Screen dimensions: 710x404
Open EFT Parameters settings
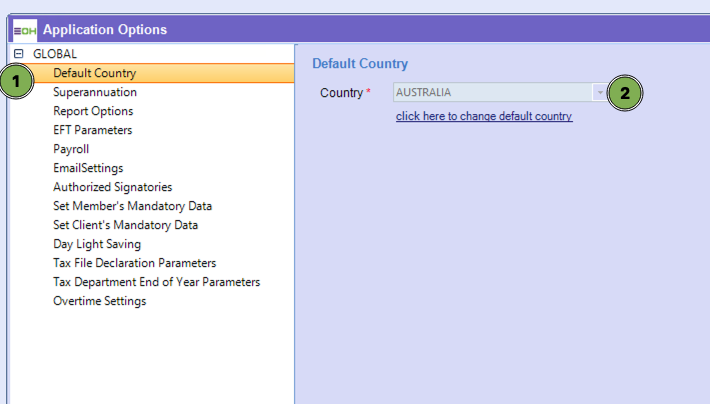(x=92, y=130)
